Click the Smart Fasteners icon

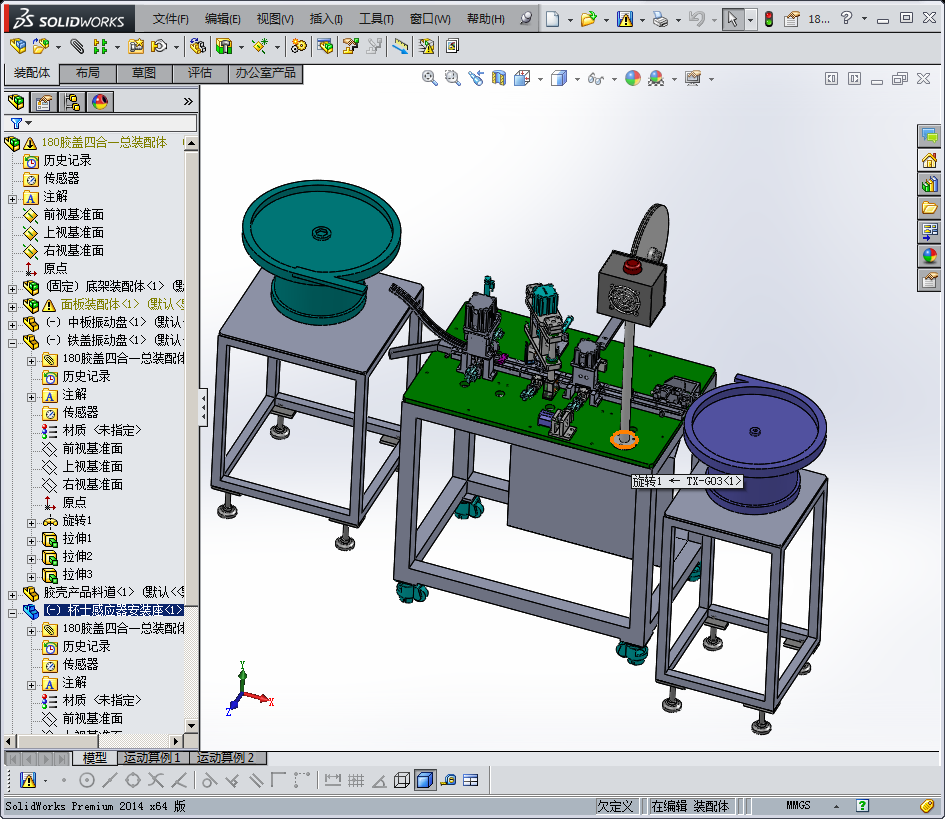click(136, 46)
